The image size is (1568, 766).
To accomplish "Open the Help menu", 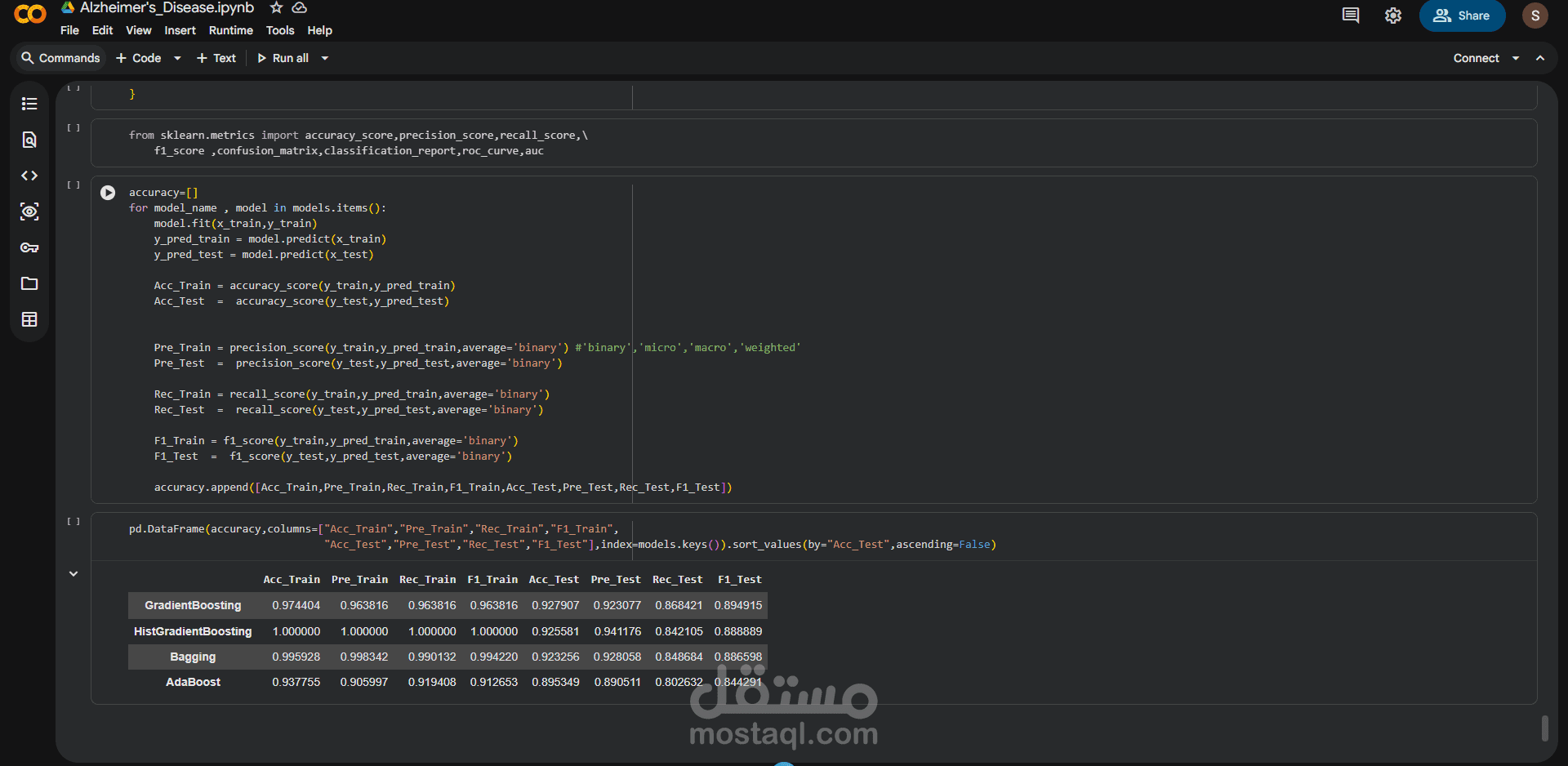I will coord(319,30).
